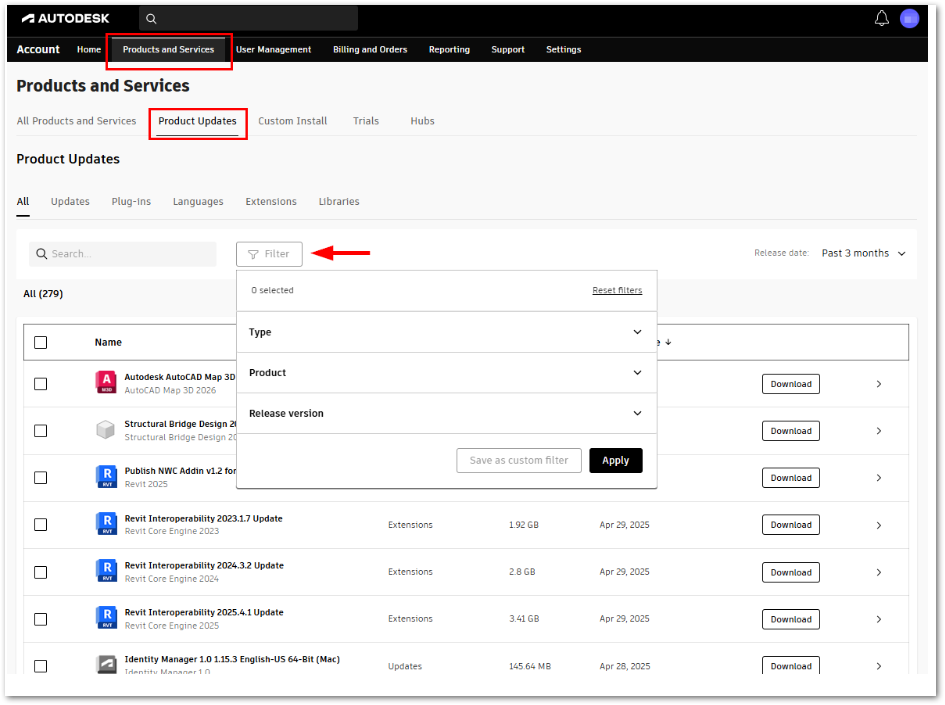Switch to Hubs tab
Viewport: 945px width, 705px height.
(x=422, y=121)
